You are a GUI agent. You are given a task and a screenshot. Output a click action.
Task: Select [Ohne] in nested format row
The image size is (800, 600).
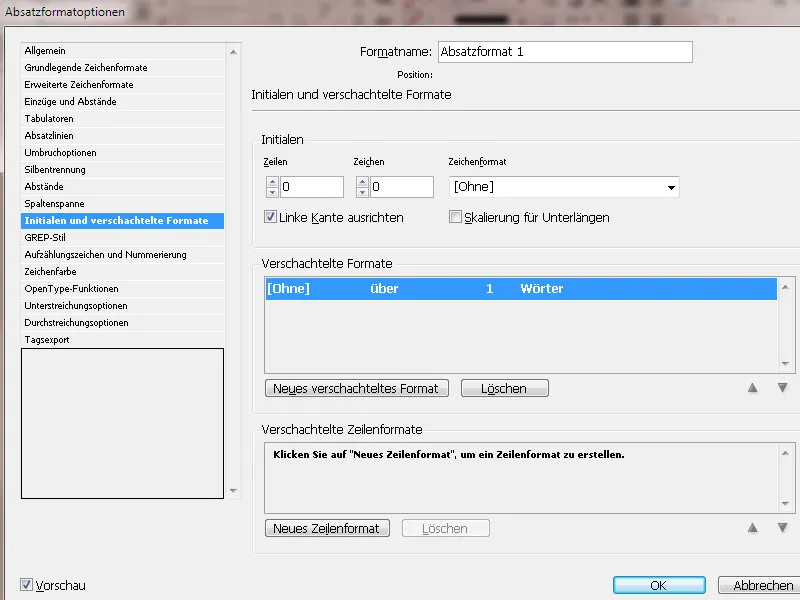[288, 289]
